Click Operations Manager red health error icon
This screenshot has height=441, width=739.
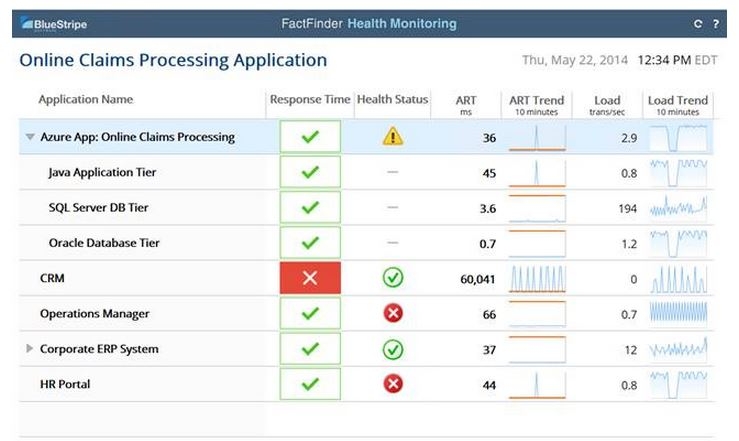pyautogui.click(x=393, y=313)
